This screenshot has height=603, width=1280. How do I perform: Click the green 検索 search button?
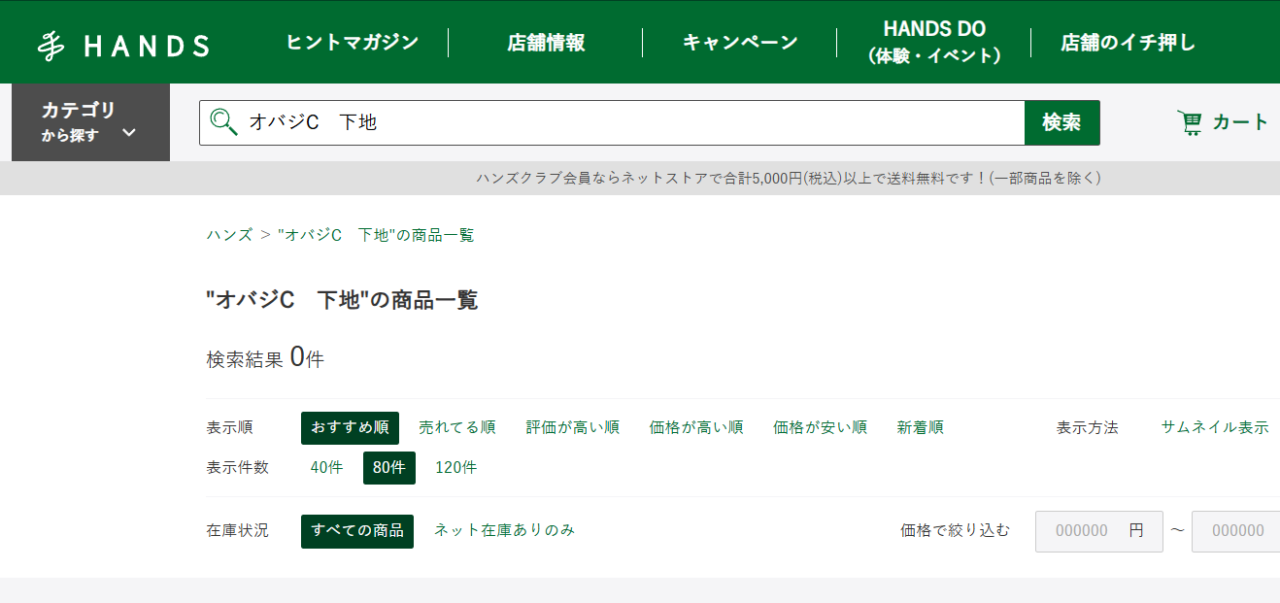coord(1062,123)
